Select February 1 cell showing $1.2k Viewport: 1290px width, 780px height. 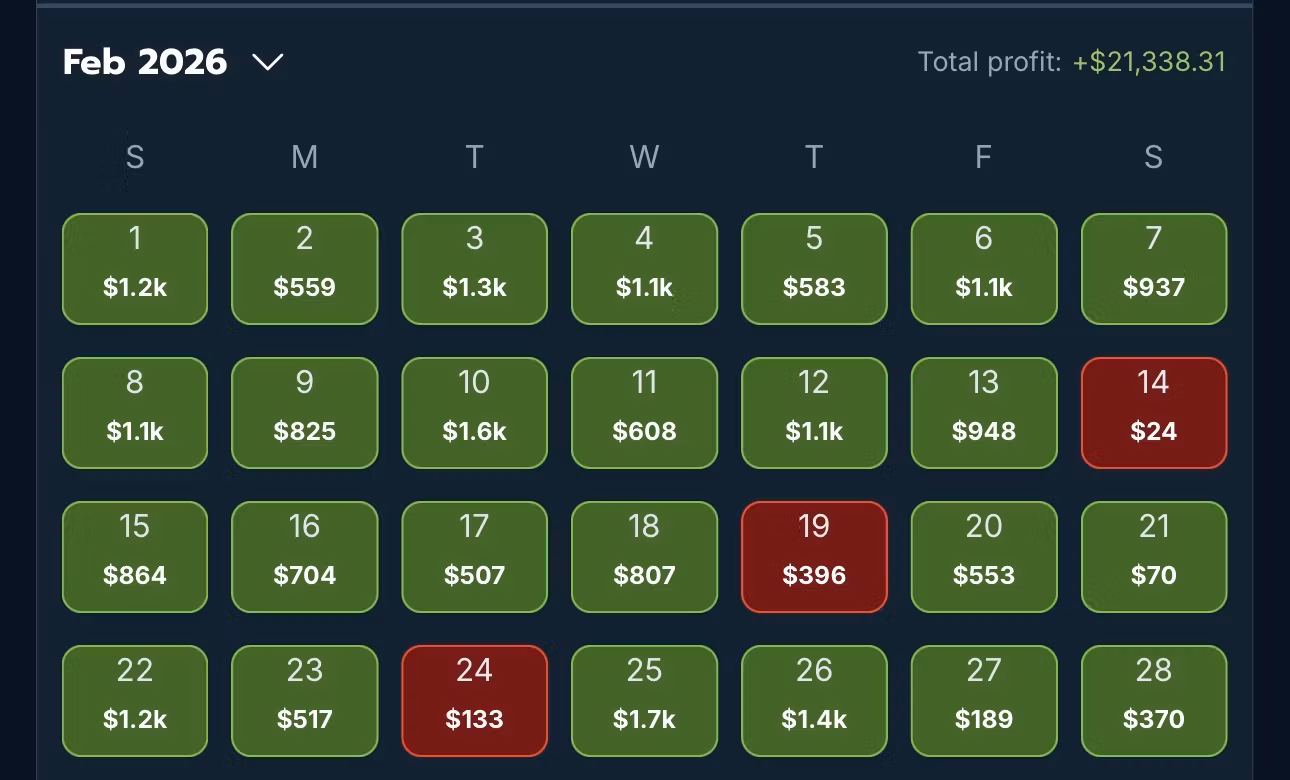(x=135, y=269)
